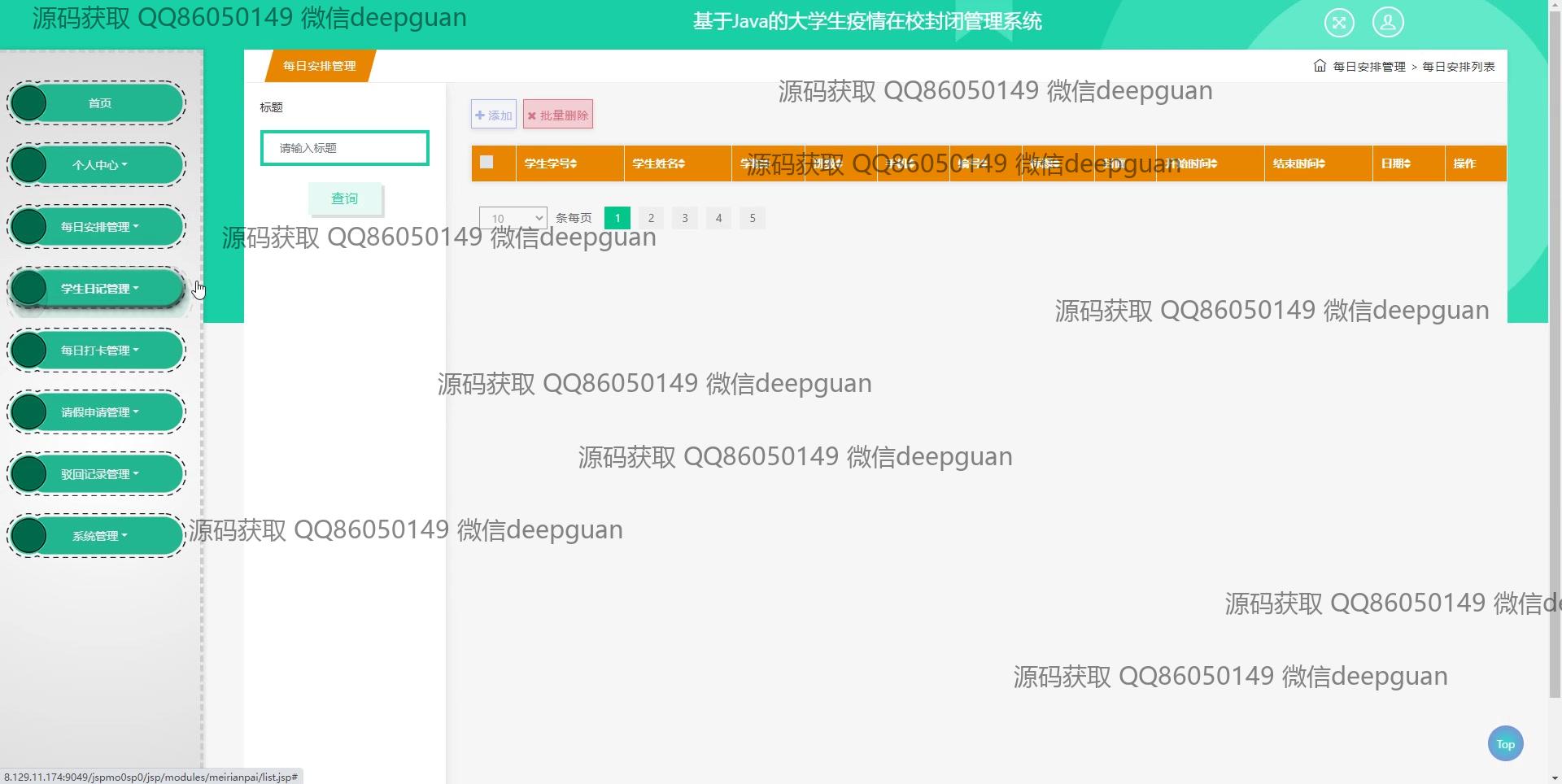Image resolution: width=1562 pixels, height=784 pixels.
Task: Click the 添加 add button
Action: (494, 115)
